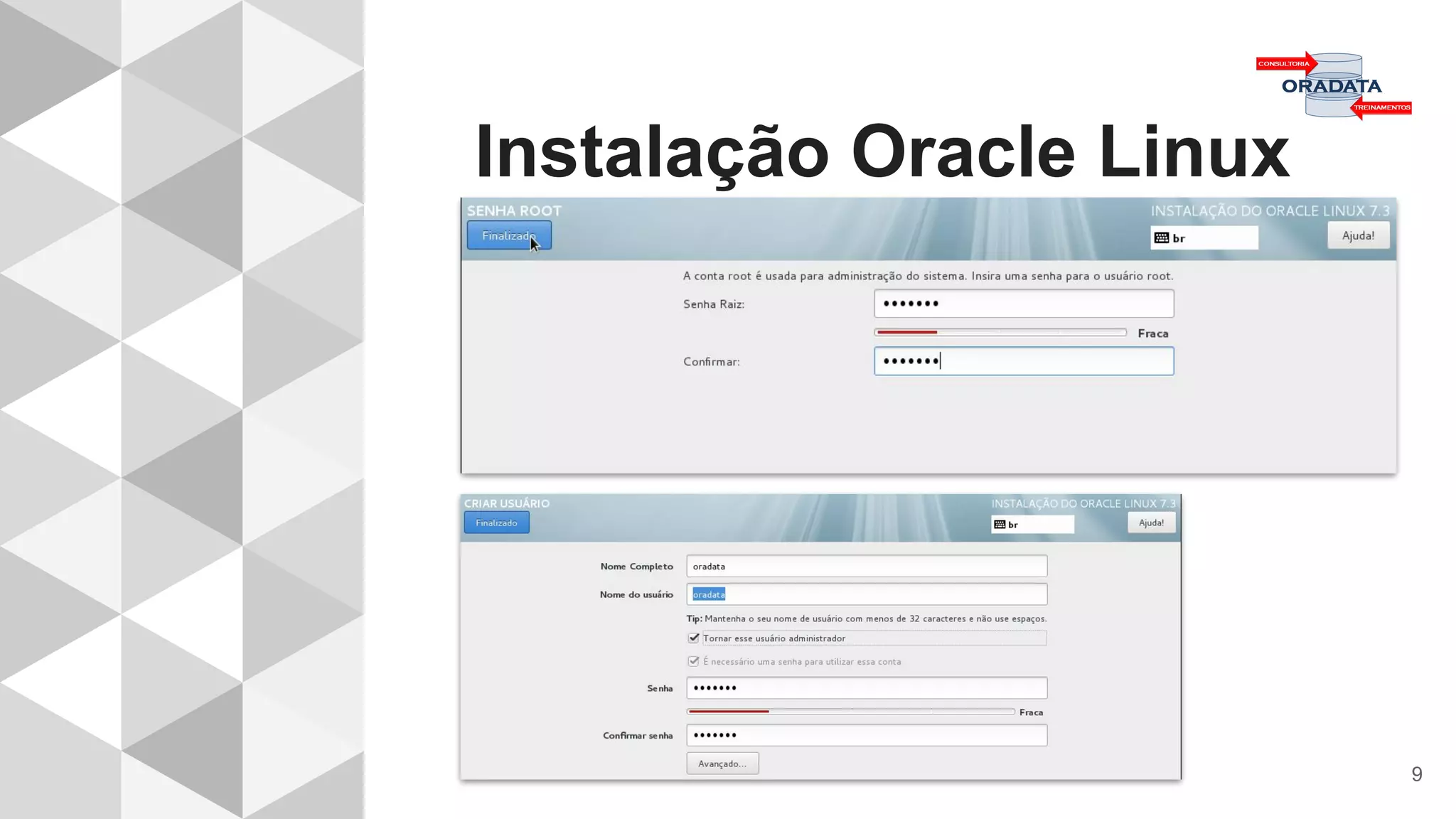Image resolution: width=1456 pixels, height=819 pixels.
Task: Select br keyboard layout in Senha Root screen
Action: pos(1204,238)
